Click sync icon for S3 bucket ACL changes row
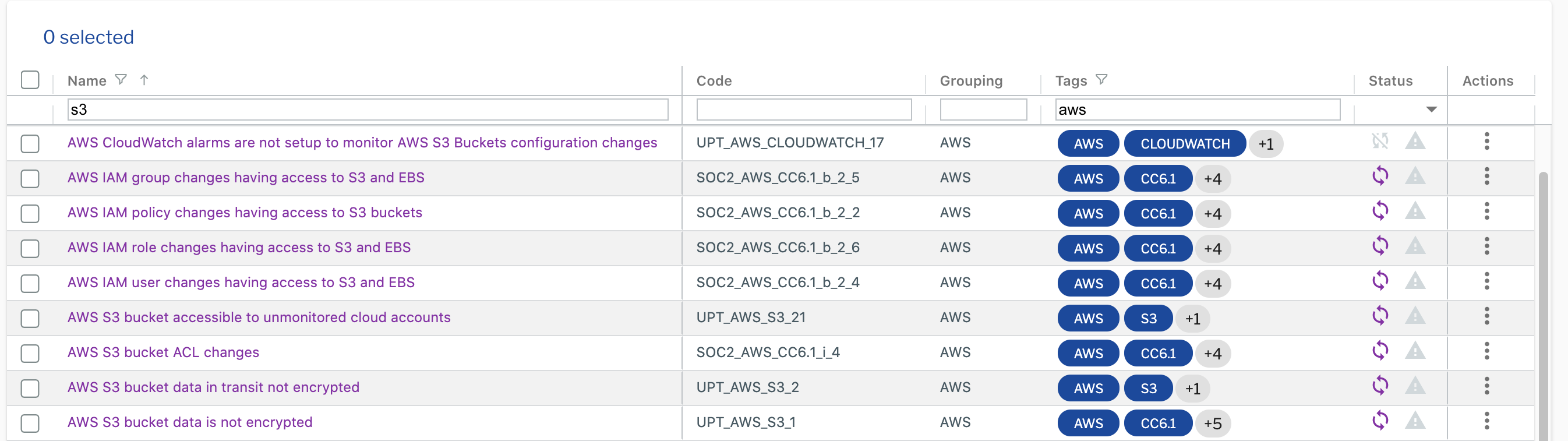1568x441 pixels. click(1380, 351)
